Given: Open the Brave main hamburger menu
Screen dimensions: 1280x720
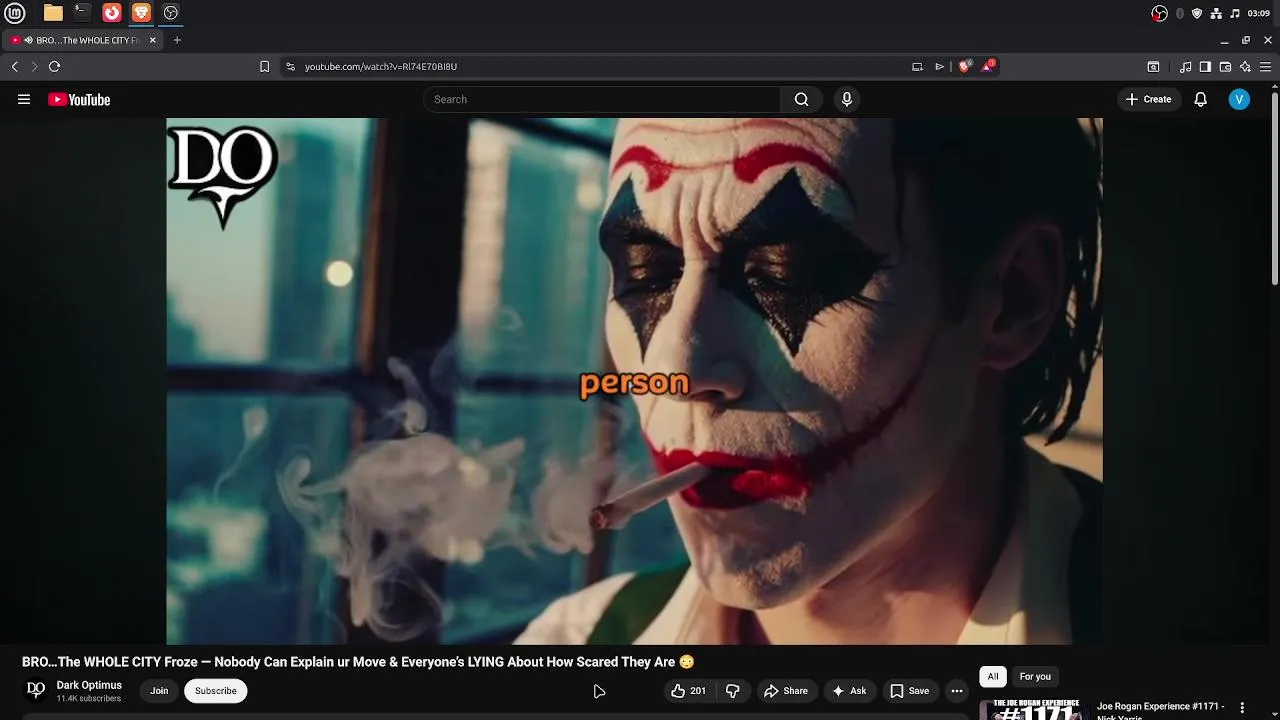Looking at the screenshot, I should pyautogui.click(x=1265, y=67).
